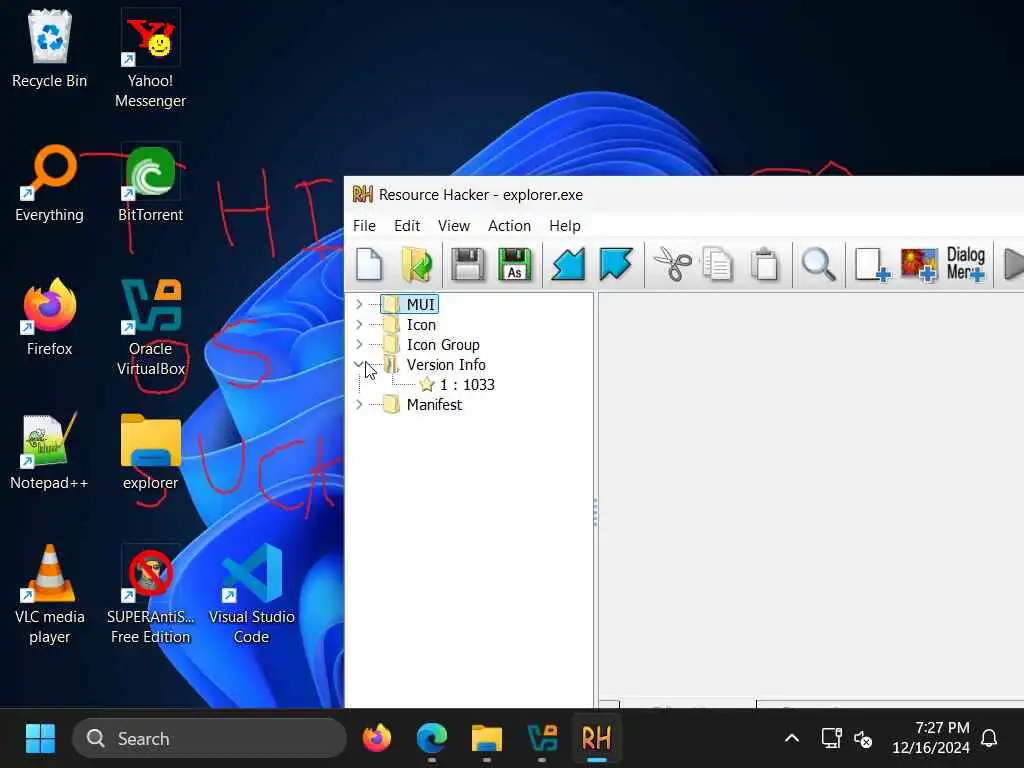Open the File menu
The image size is (1024, 768).
pyautogui.click(x=364, y=225)
